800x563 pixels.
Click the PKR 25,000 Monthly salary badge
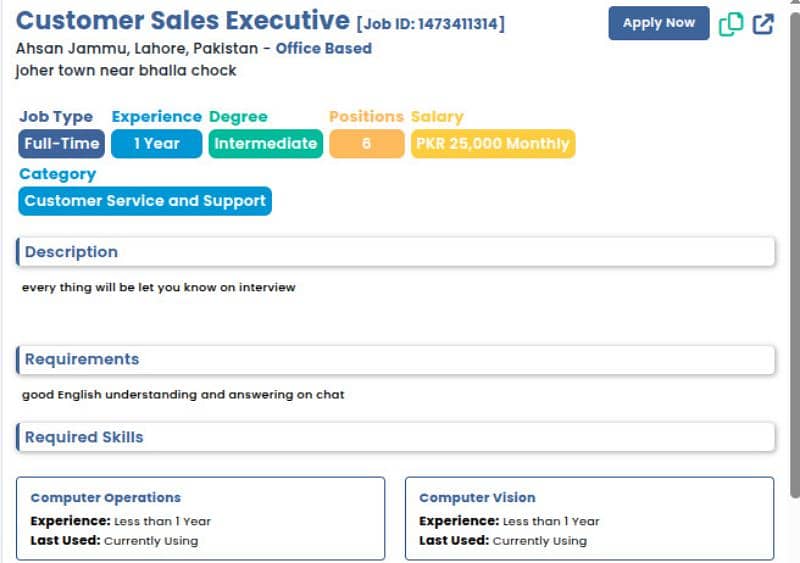(x=493, y=143)
